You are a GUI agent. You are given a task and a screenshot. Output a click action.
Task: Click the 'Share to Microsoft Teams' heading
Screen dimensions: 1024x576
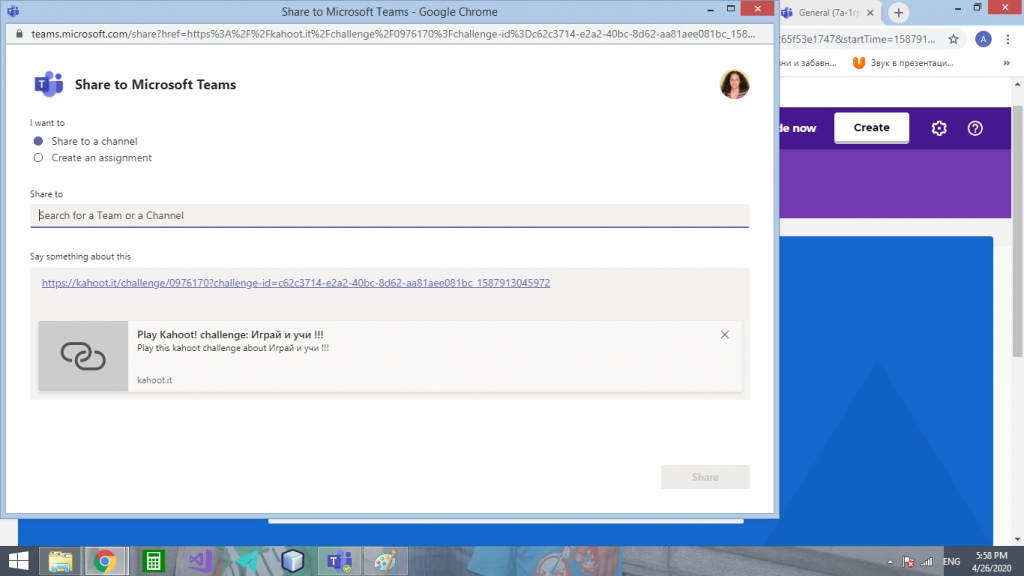[x=155, y=84]
